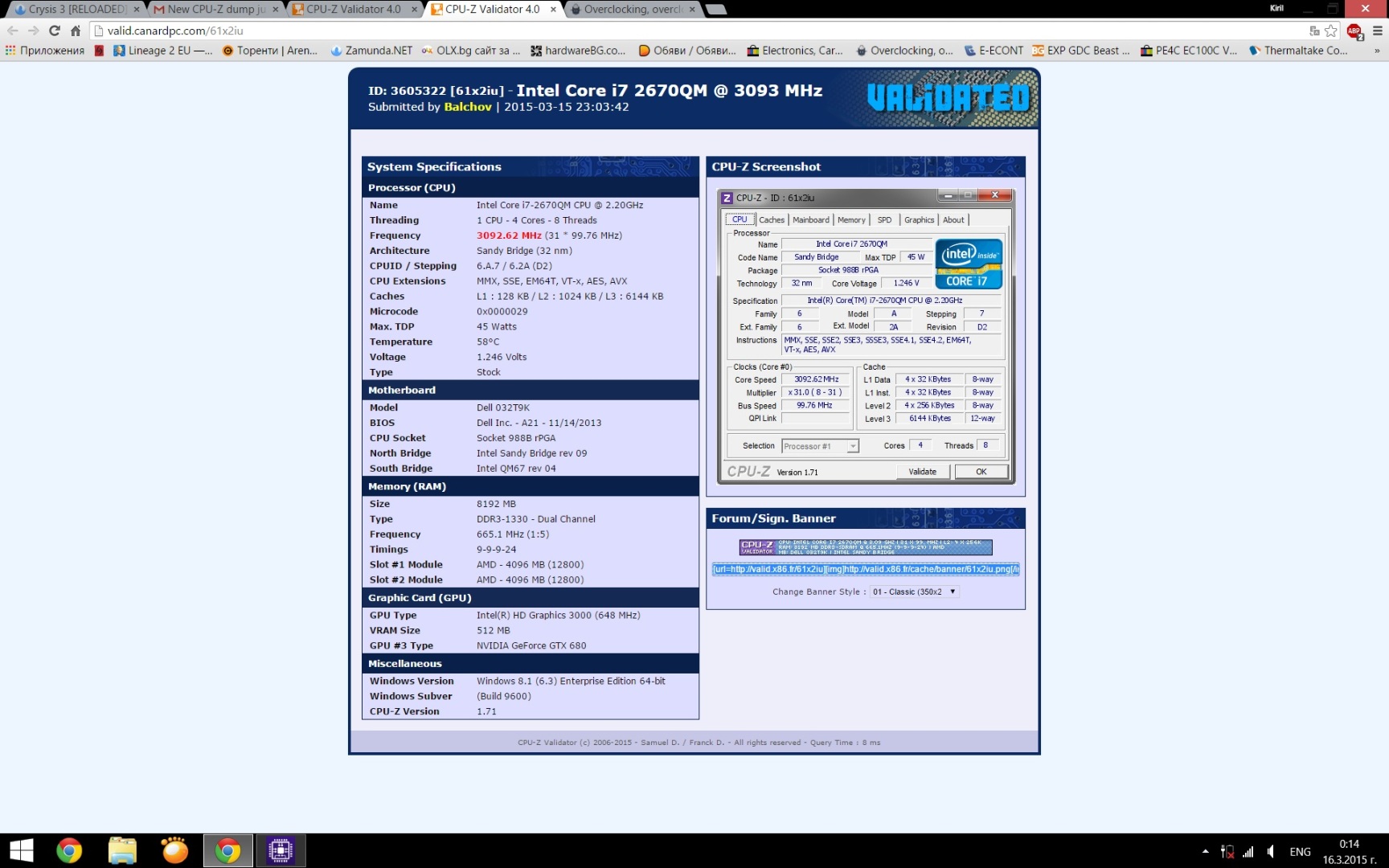This screenshot has width=1389, height=868.
Task: Open the hardwareBG.co... bookmark
Action: point(578,50)
